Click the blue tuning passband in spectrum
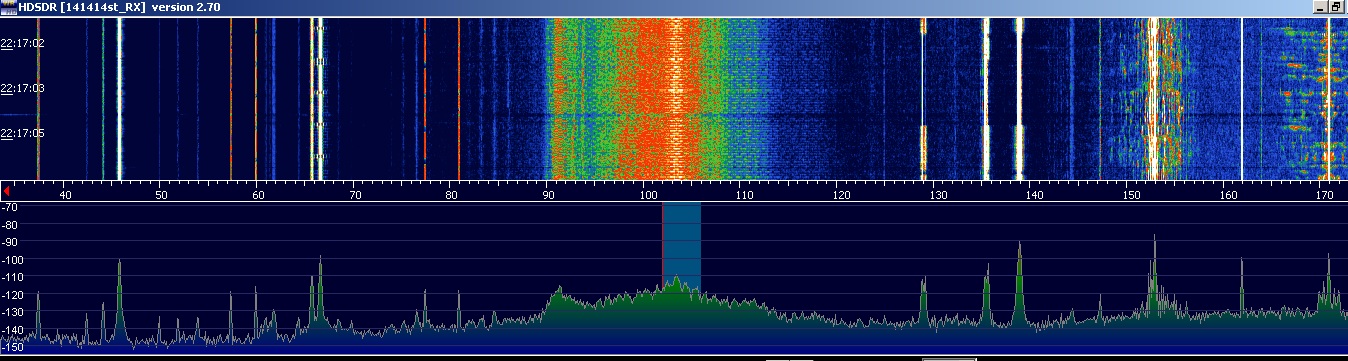The height and width of the screenshot is (361, 1348). [682, 245]
